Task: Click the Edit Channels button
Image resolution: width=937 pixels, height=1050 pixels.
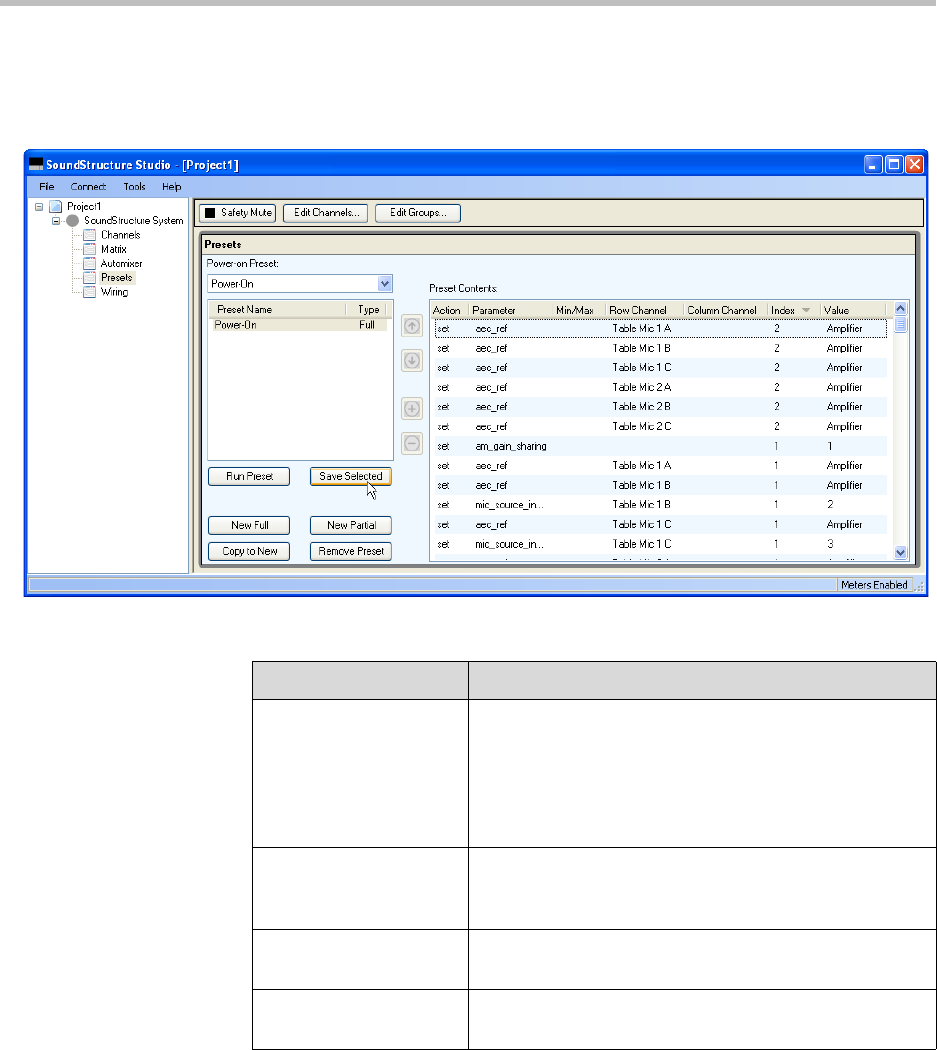Action: pos(326,213)
